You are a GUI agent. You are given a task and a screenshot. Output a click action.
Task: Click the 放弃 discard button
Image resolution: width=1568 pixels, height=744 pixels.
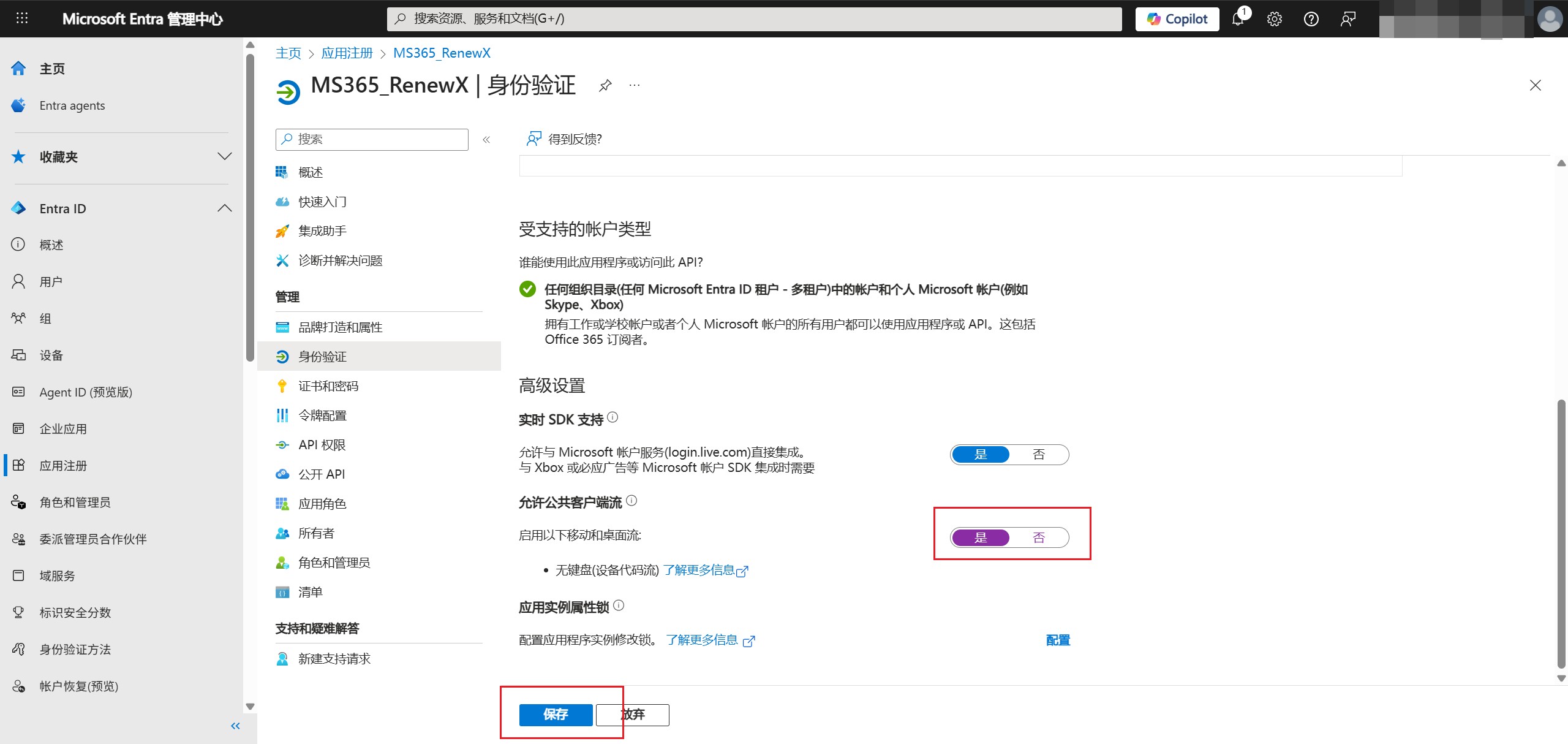pos(633,715)
